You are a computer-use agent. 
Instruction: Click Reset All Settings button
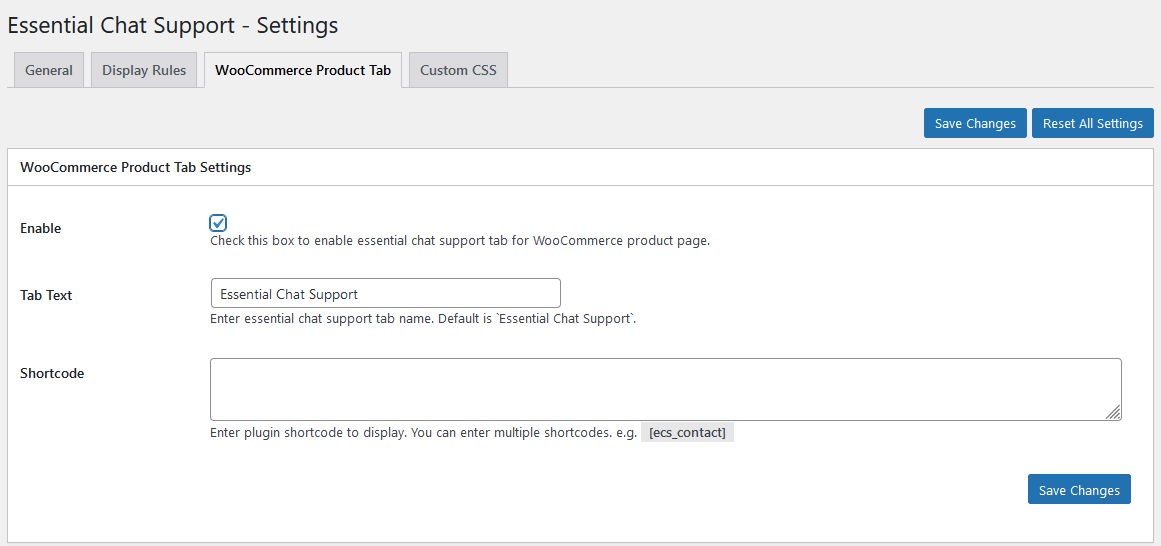[1093, 123]
